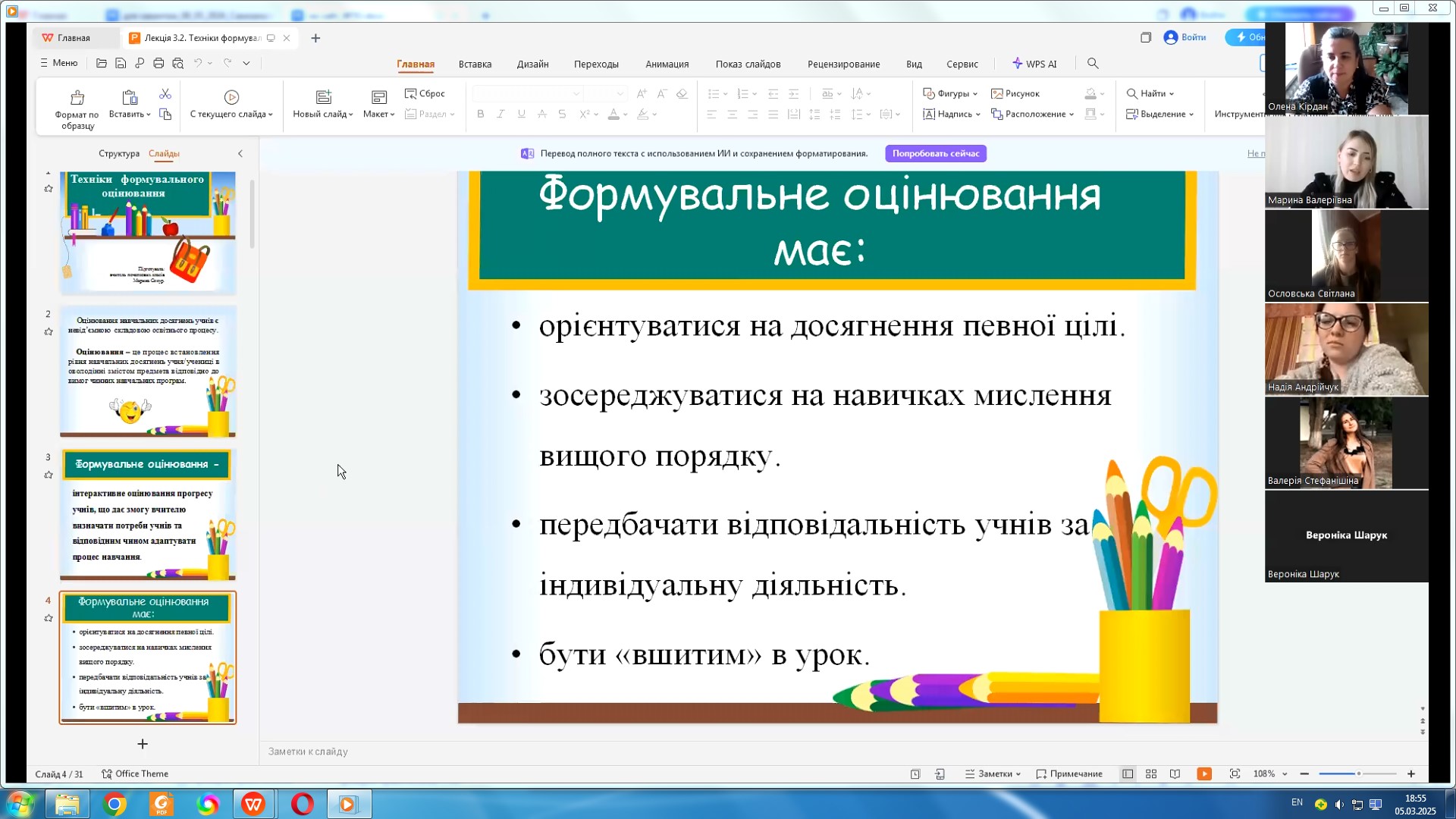Viewport: 1456px width, 819px height.
Task: Toggle underline formatting
Action: tap(521, 115)
